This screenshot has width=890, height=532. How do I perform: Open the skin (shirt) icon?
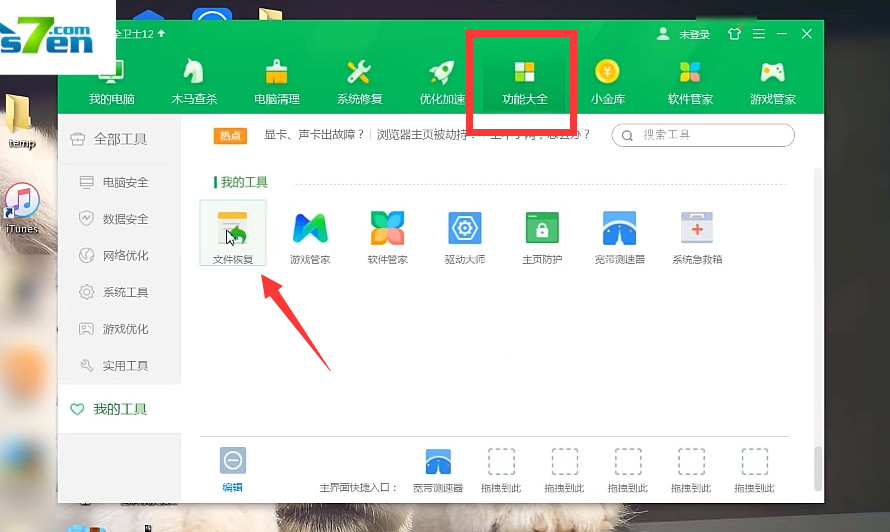[x=734, y=34]
